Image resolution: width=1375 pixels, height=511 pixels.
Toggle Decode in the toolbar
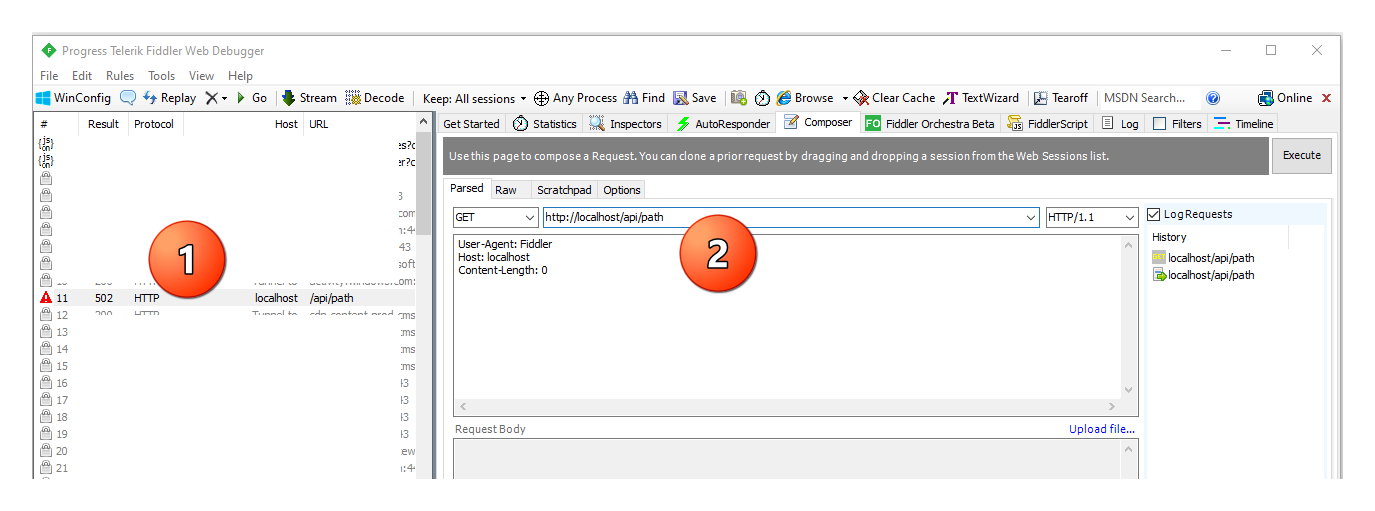click(x=374, y=98)
